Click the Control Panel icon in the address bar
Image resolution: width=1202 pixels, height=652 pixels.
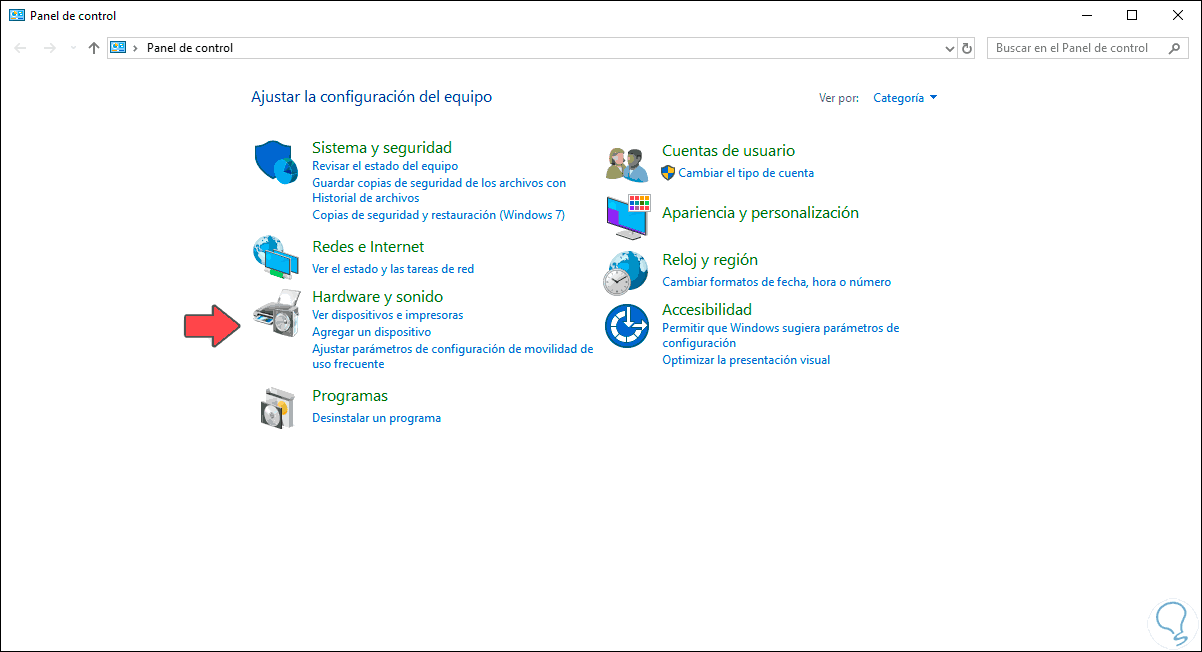click(118, 48)
